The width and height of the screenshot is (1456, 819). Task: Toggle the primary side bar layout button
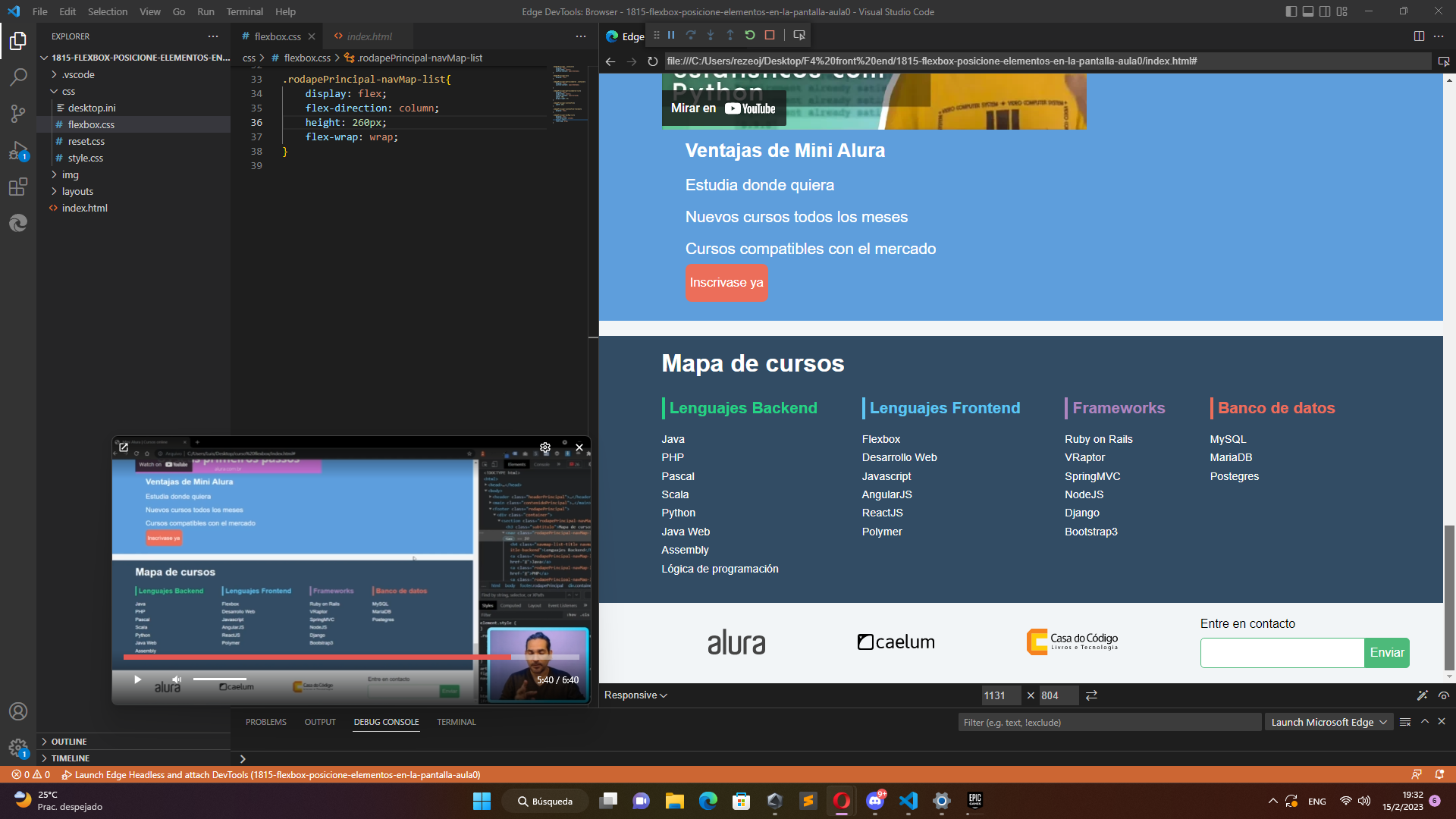point(1291,11)
